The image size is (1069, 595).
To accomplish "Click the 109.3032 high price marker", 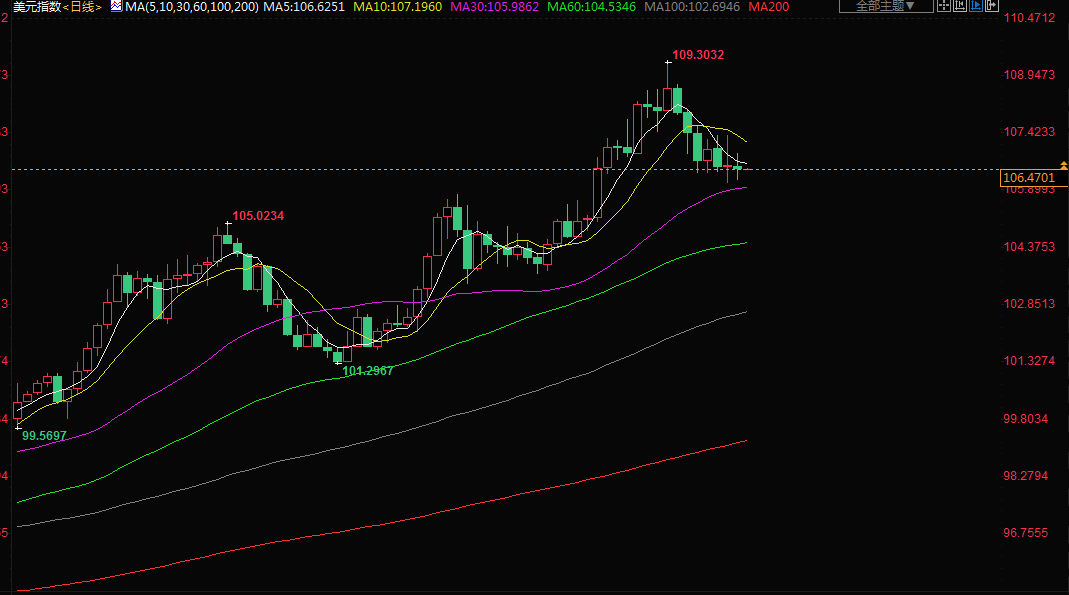I will (698, 55).
